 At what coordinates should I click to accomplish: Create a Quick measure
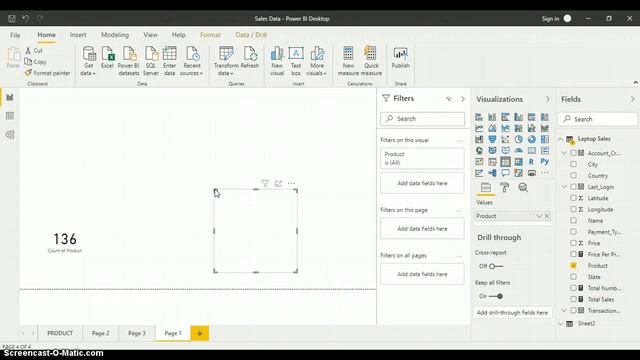pos(371,61)
